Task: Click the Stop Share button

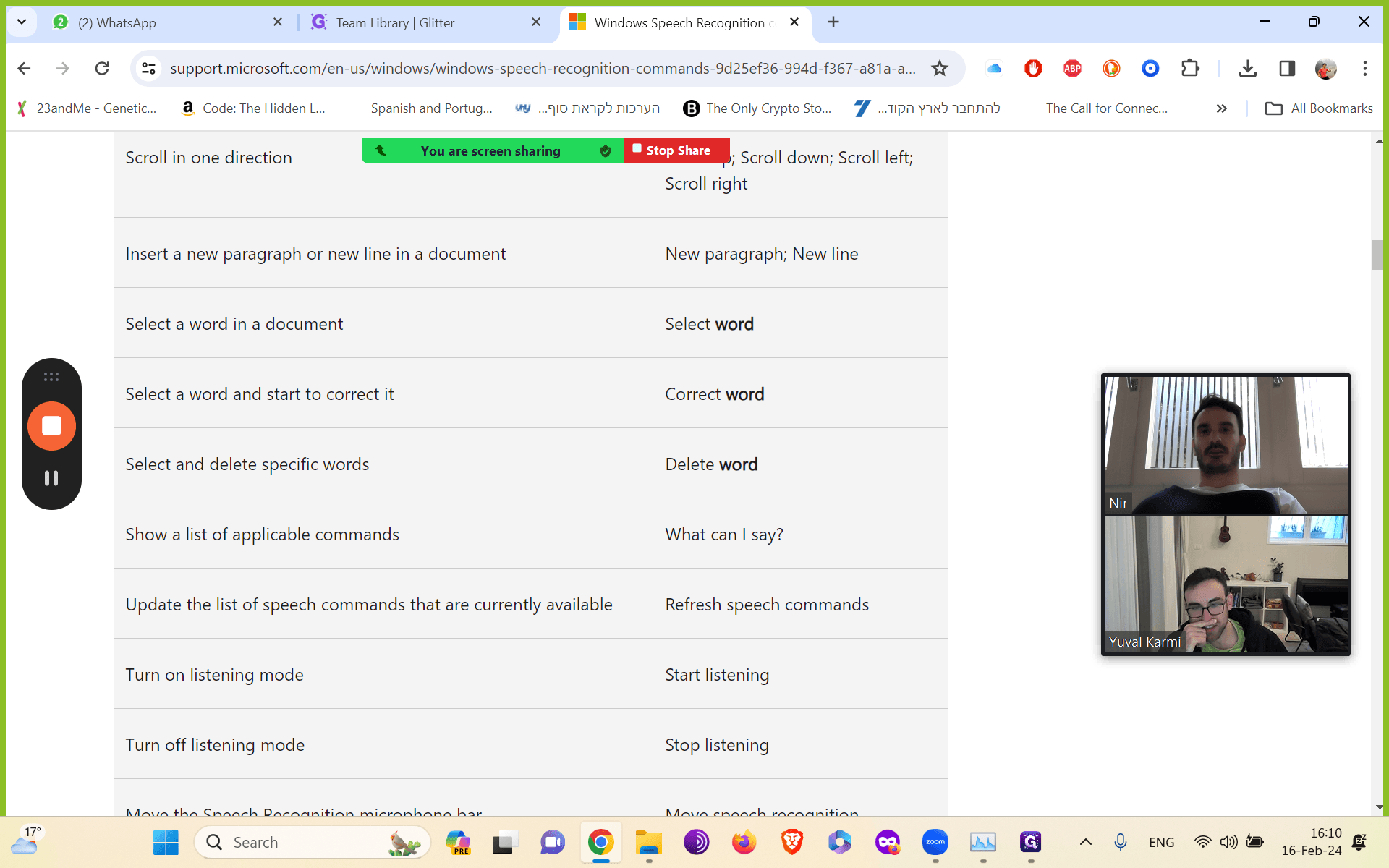Action: tap(677, 150)
